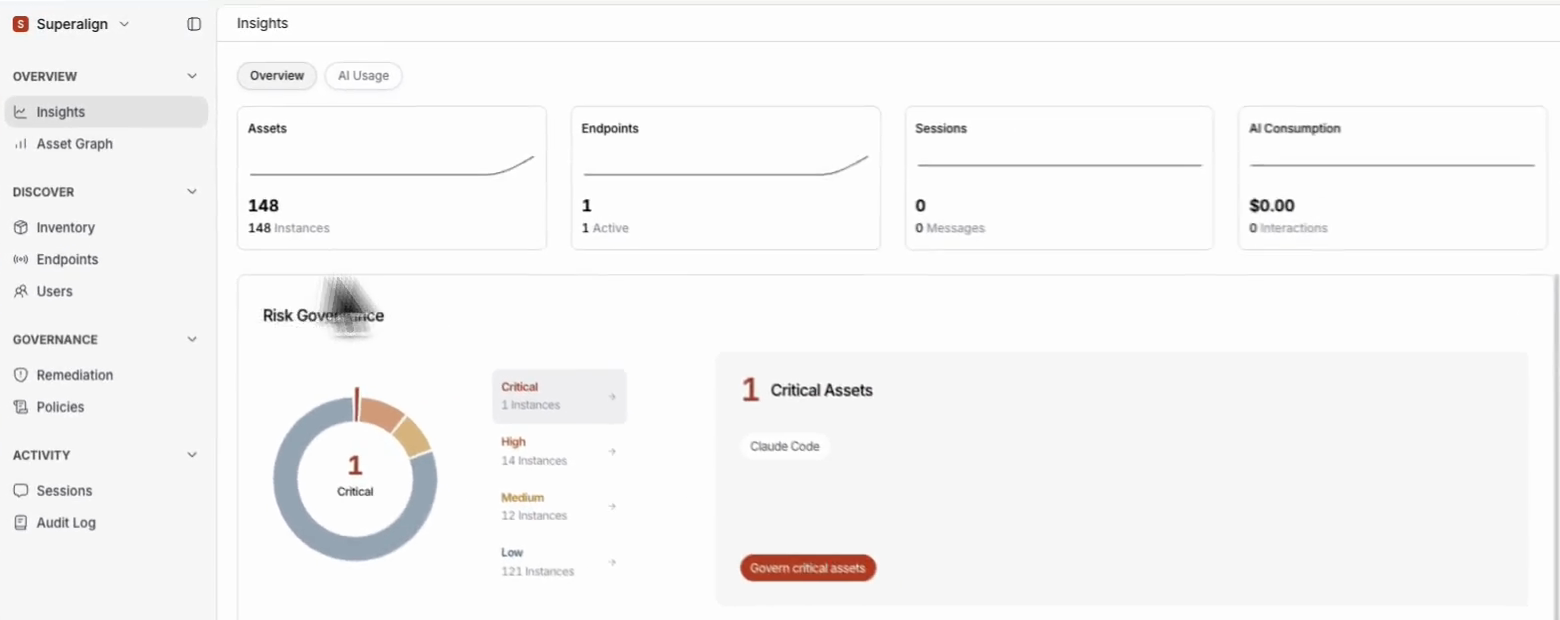1560x620 pixels.
Task: Collapse the DISCOVER section
Action: tap(192, 191)
